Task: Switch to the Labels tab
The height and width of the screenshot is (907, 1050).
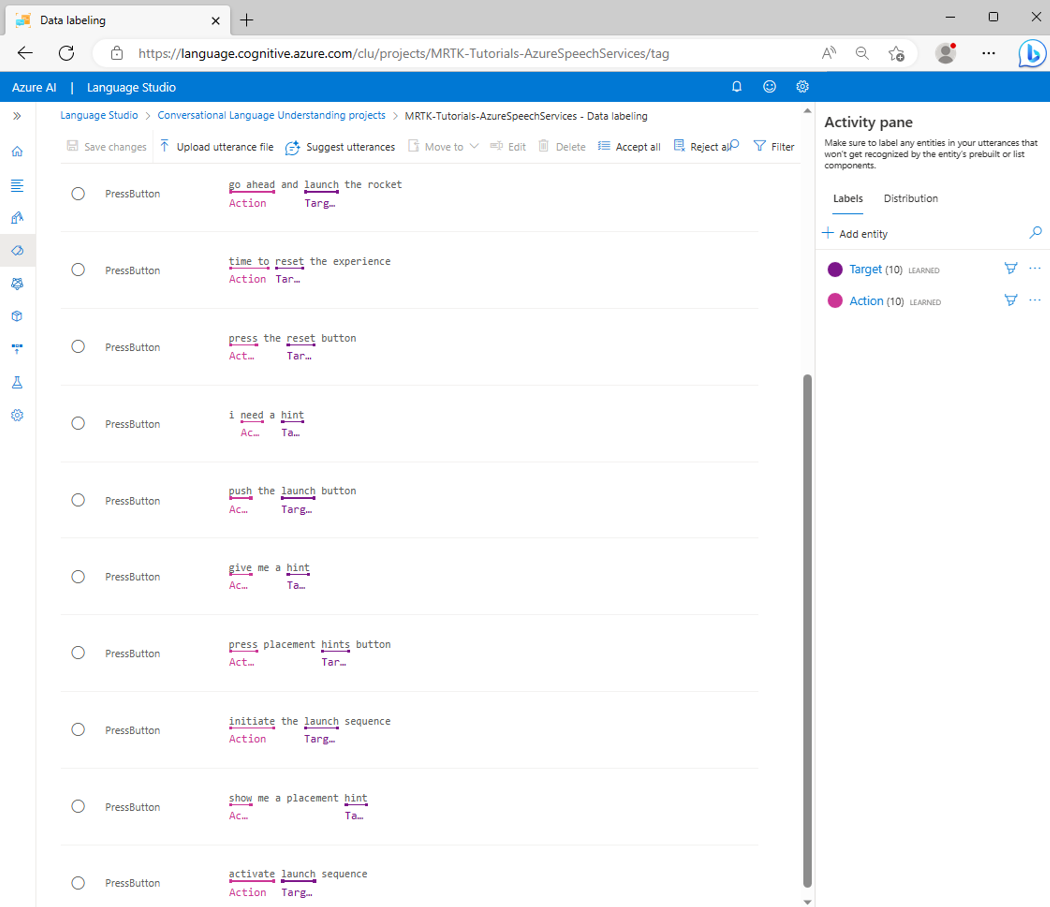Action: coord(848,198)
